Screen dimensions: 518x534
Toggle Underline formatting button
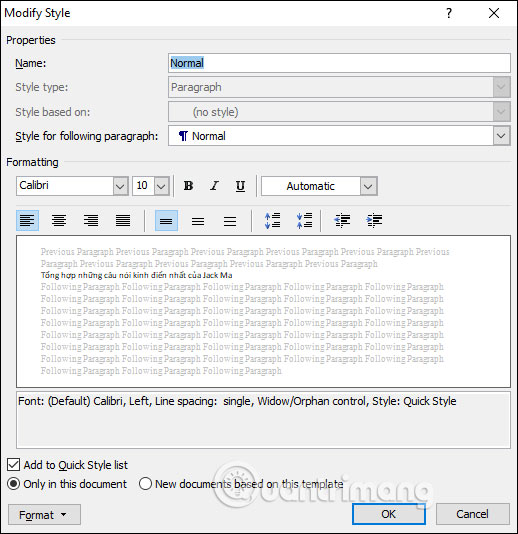(x=240, y=186)
